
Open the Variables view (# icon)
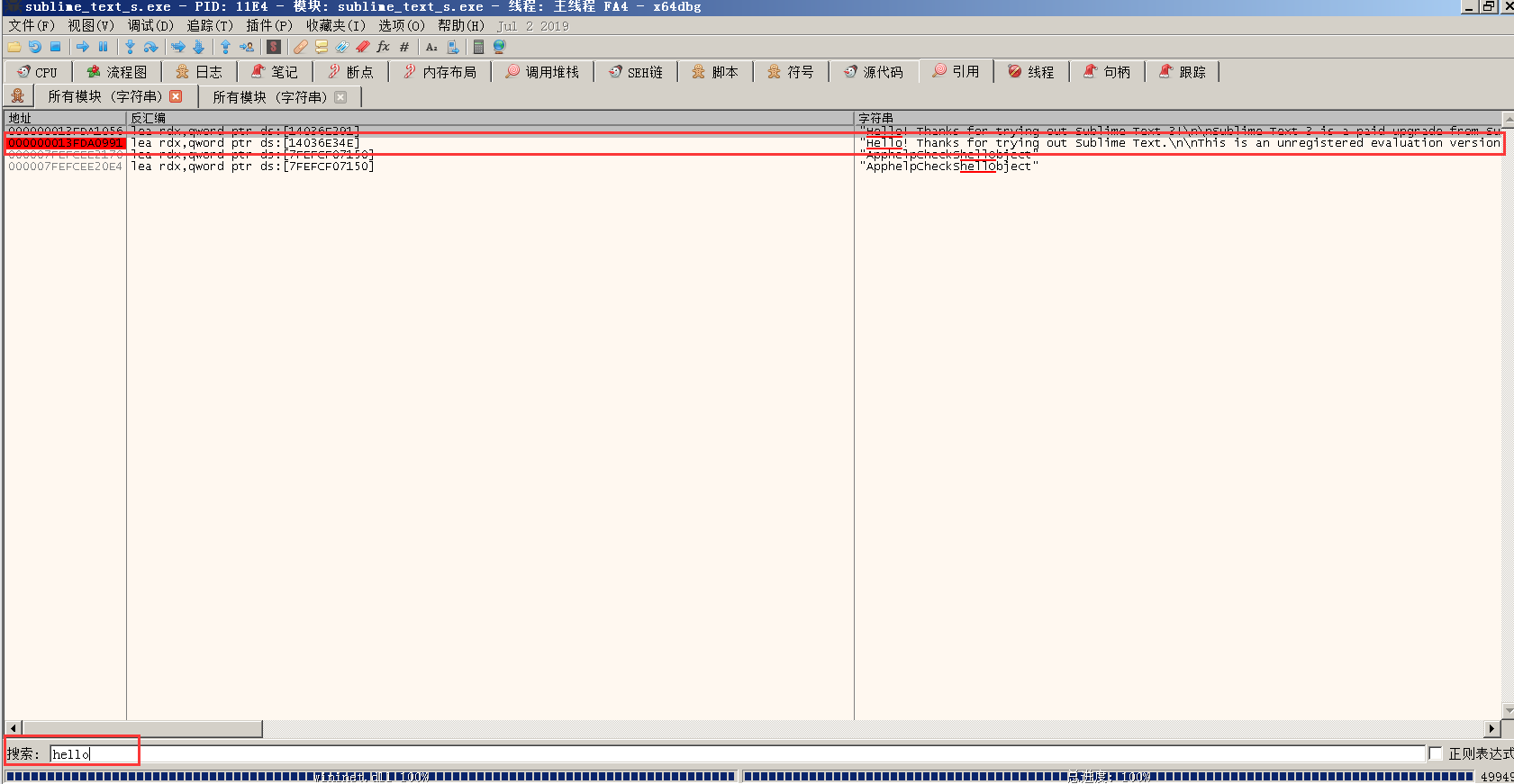click(x=404, y=47)
